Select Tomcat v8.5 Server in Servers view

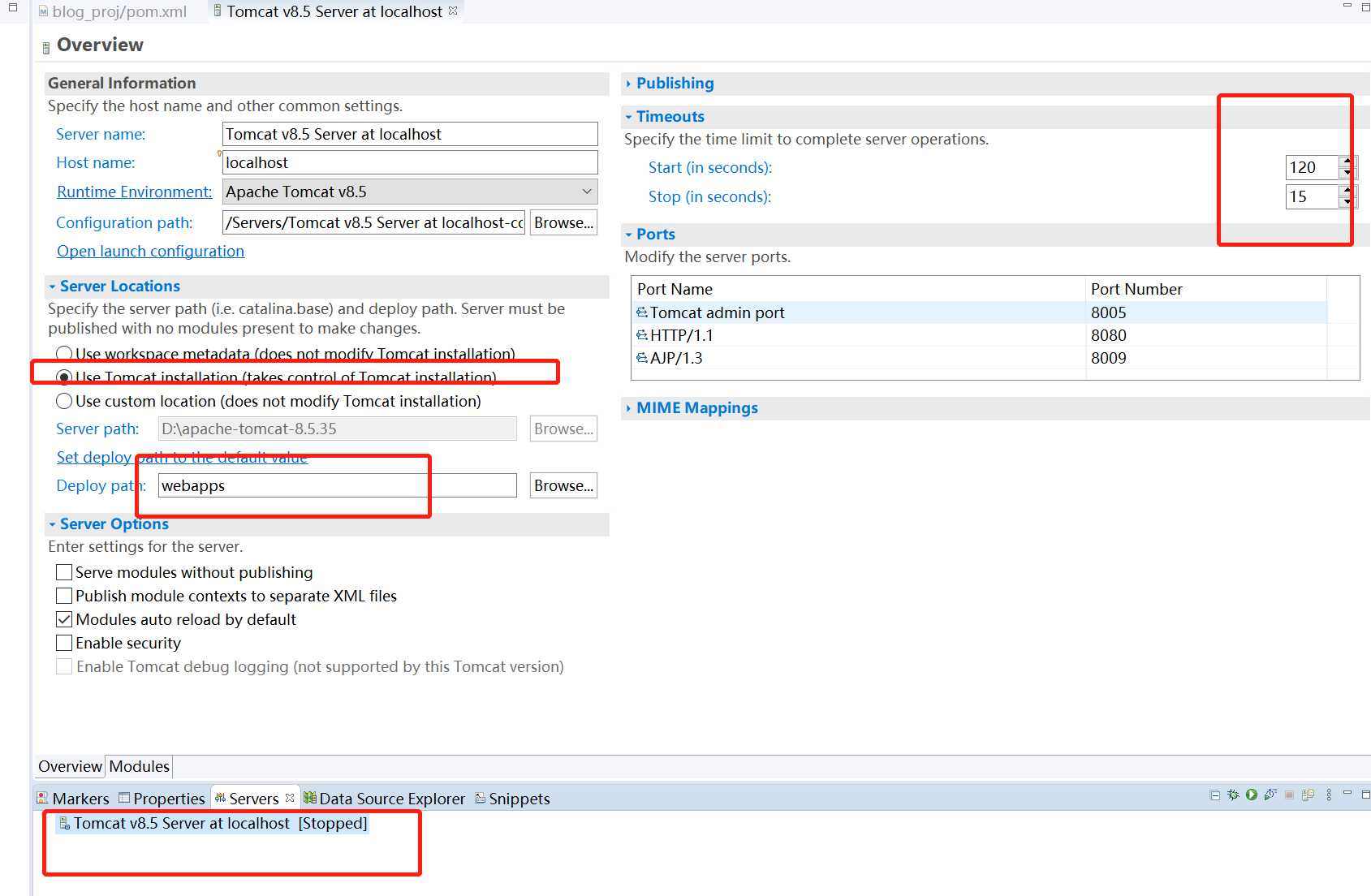pos(212,823)
